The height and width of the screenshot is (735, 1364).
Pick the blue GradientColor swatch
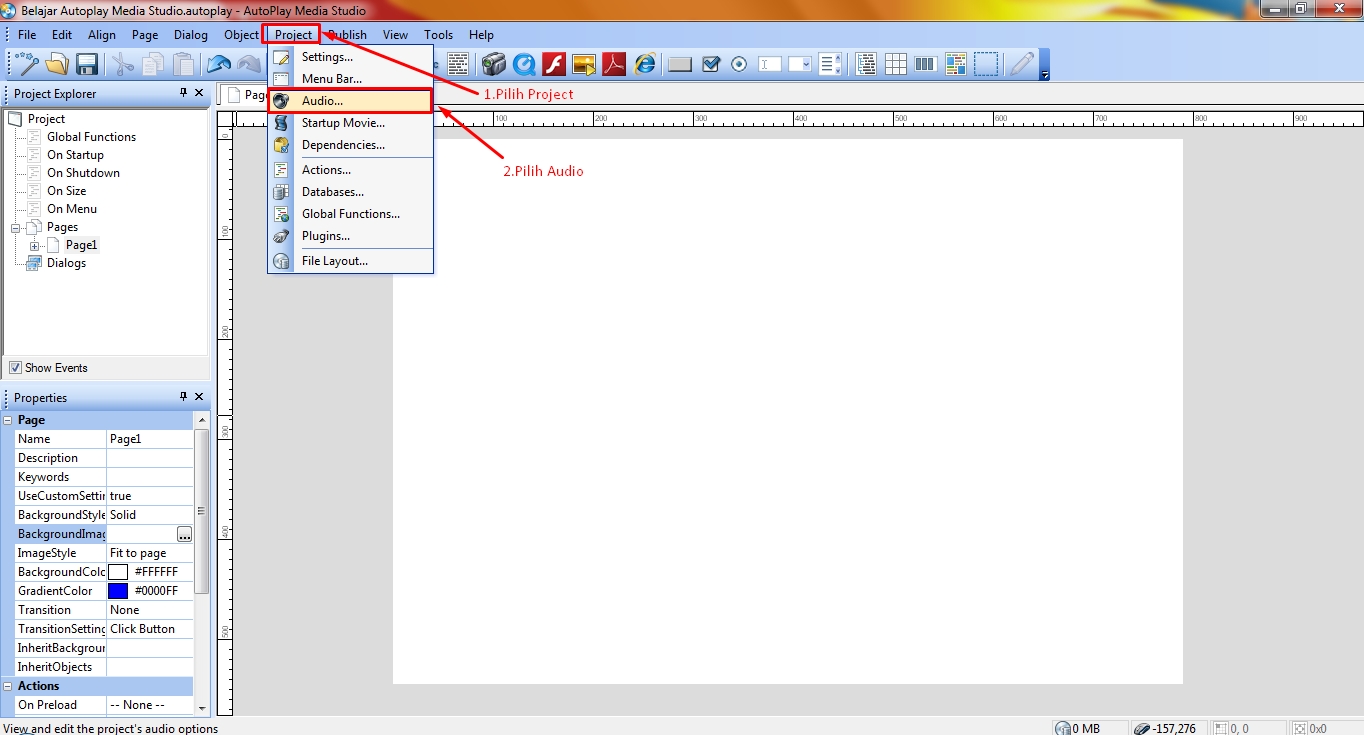(118, 591)
